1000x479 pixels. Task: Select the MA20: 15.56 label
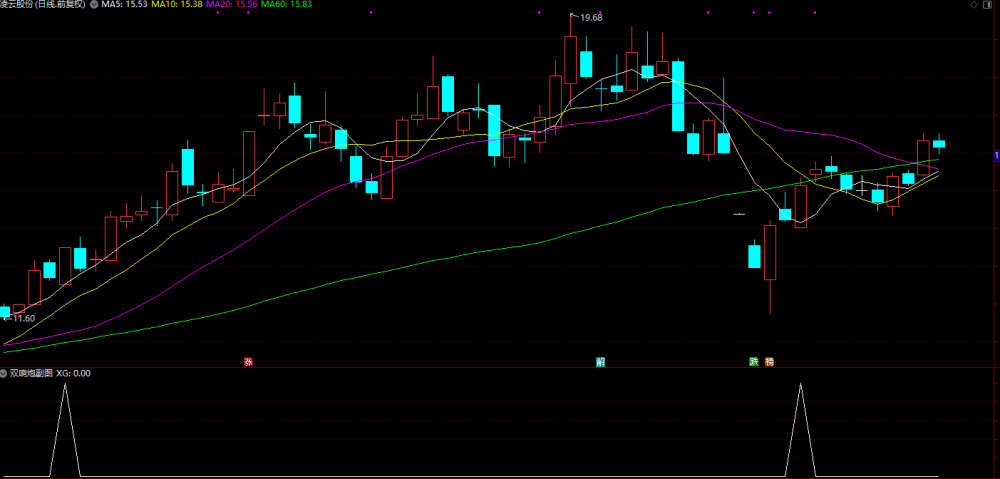231,4
